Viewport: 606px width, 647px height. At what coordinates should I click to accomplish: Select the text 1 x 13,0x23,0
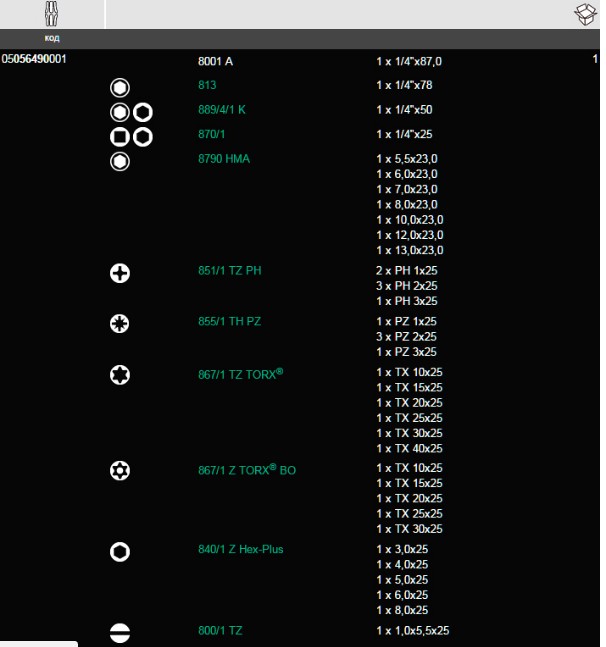pyautogui.click(x=410, y=250)
